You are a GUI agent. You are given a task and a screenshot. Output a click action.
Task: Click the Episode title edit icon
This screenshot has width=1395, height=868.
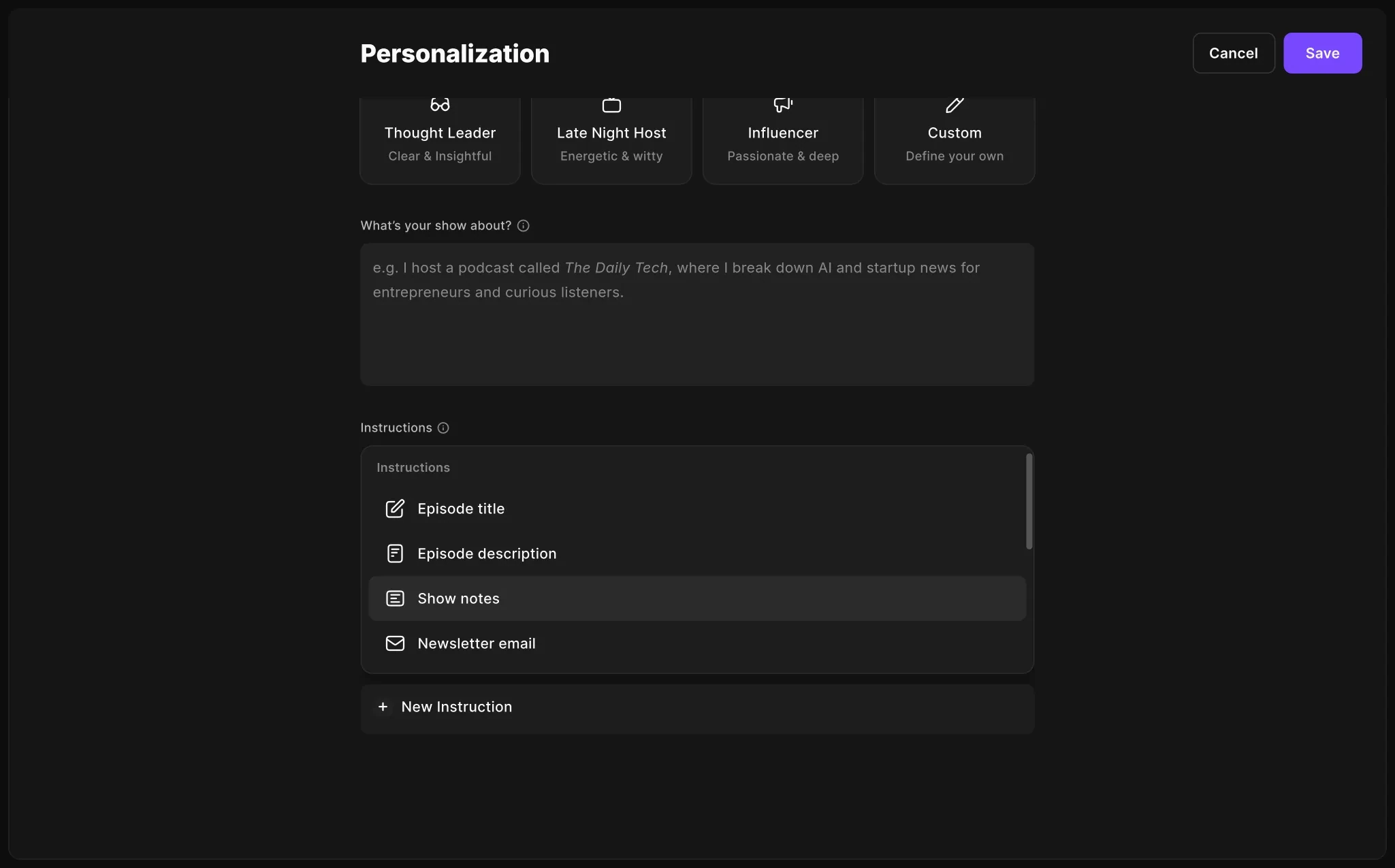395,509
